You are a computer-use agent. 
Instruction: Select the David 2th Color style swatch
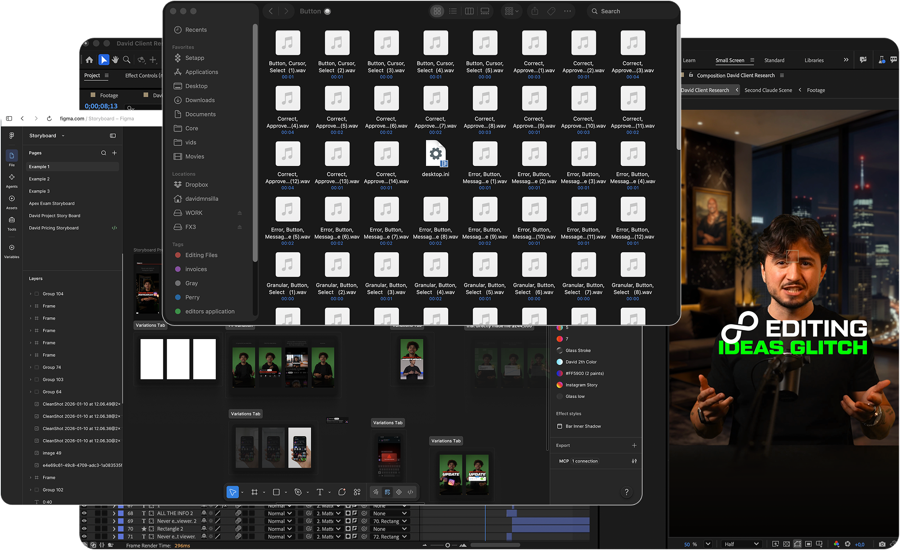coord(560,362)
